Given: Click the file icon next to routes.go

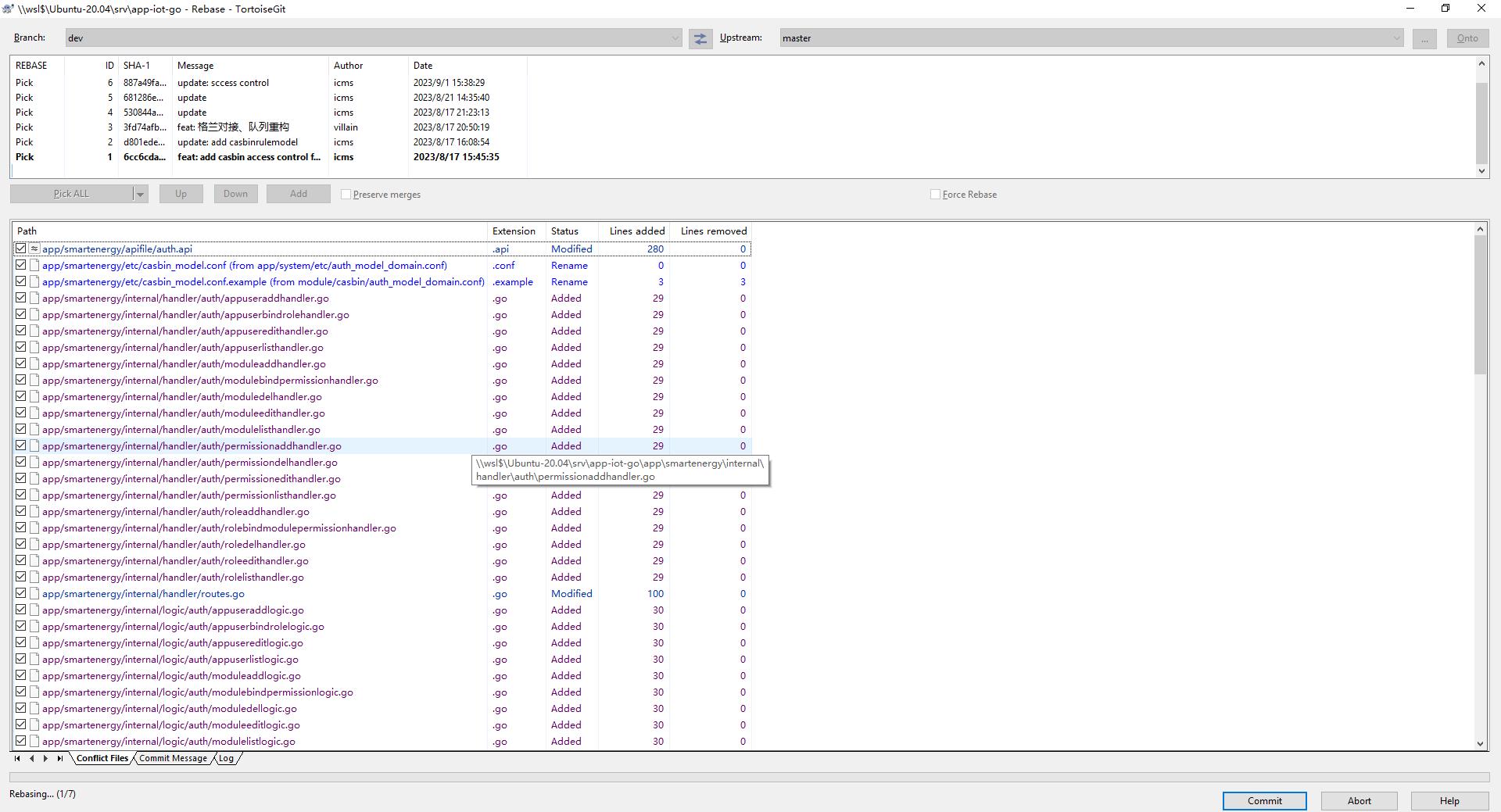Looking at the screenshot, I should pyautogui.click(x=34, y=593).
